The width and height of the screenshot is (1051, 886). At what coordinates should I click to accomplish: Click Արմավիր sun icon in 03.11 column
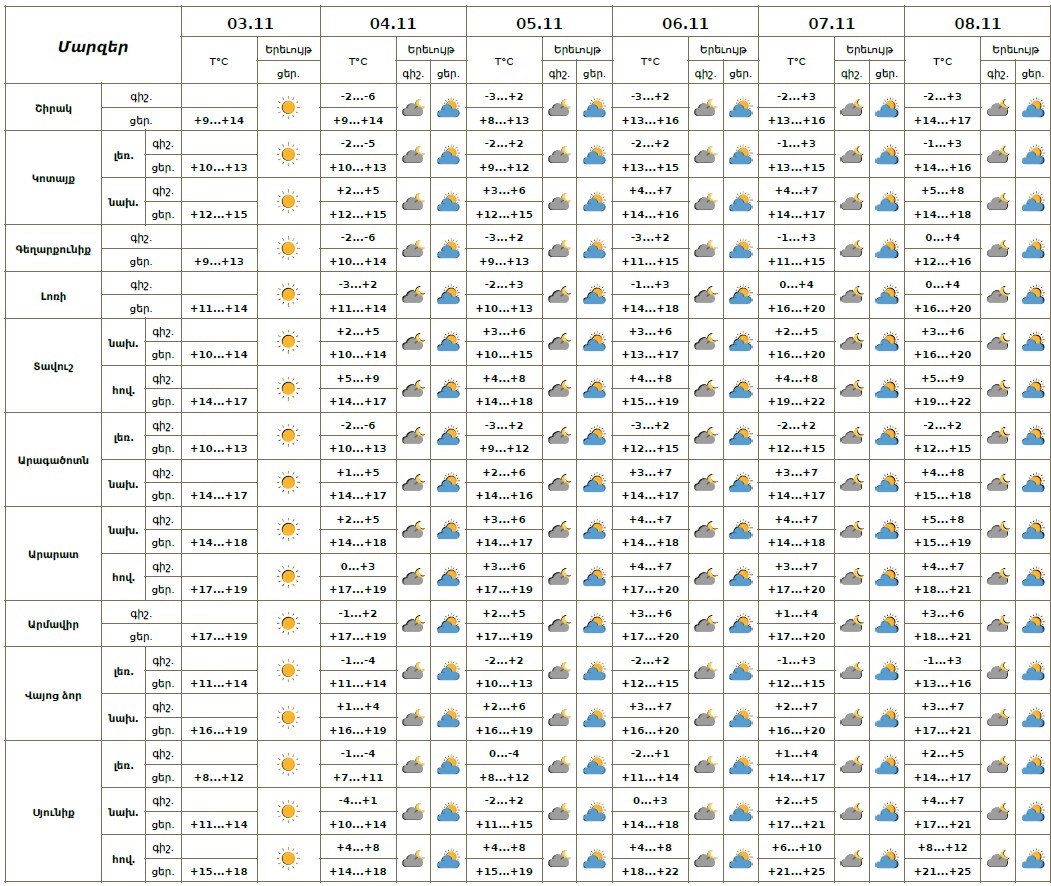(288, 624)
